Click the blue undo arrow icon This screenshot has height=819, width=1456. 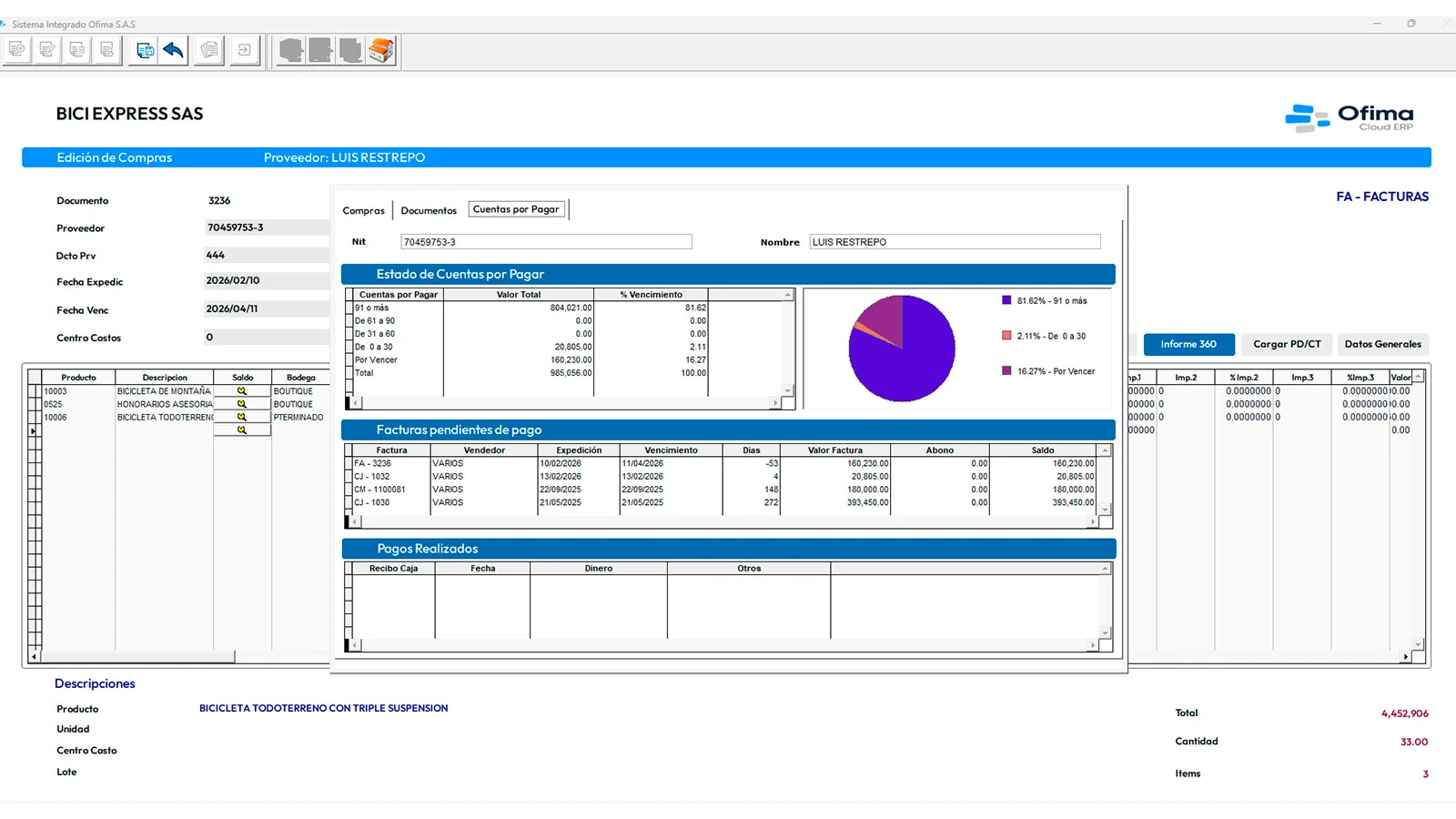point(174,50)
